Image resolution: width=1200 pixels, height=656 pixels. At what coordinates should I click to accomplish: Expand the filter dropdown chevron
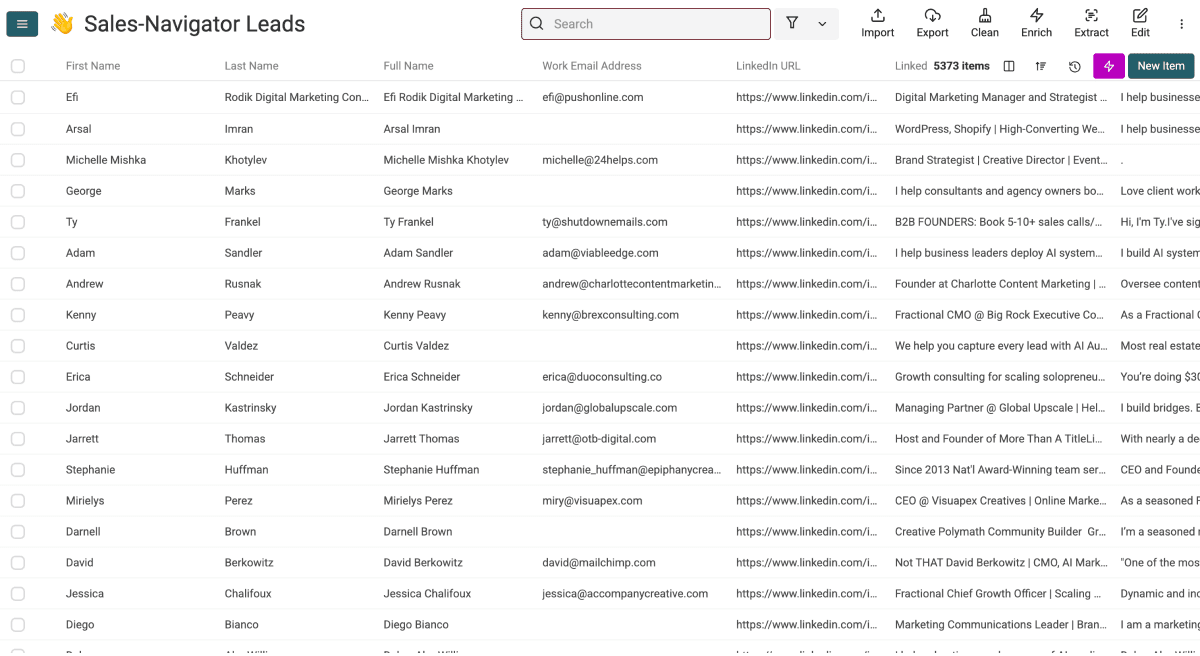pyautogui.click(x=822, y=24)
